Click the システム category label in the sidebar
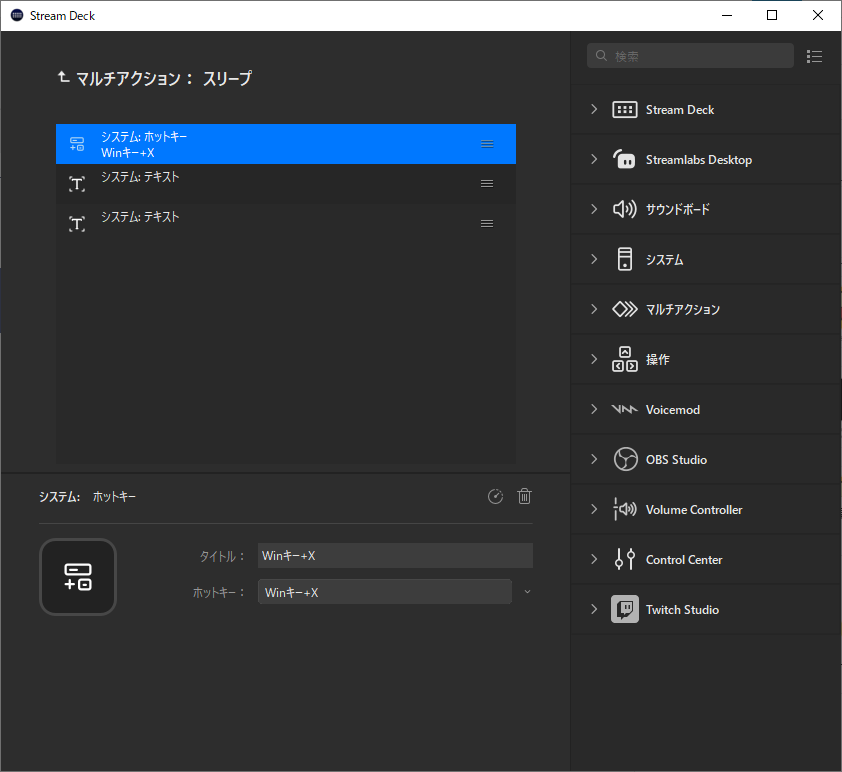 (x=664, y=259)
